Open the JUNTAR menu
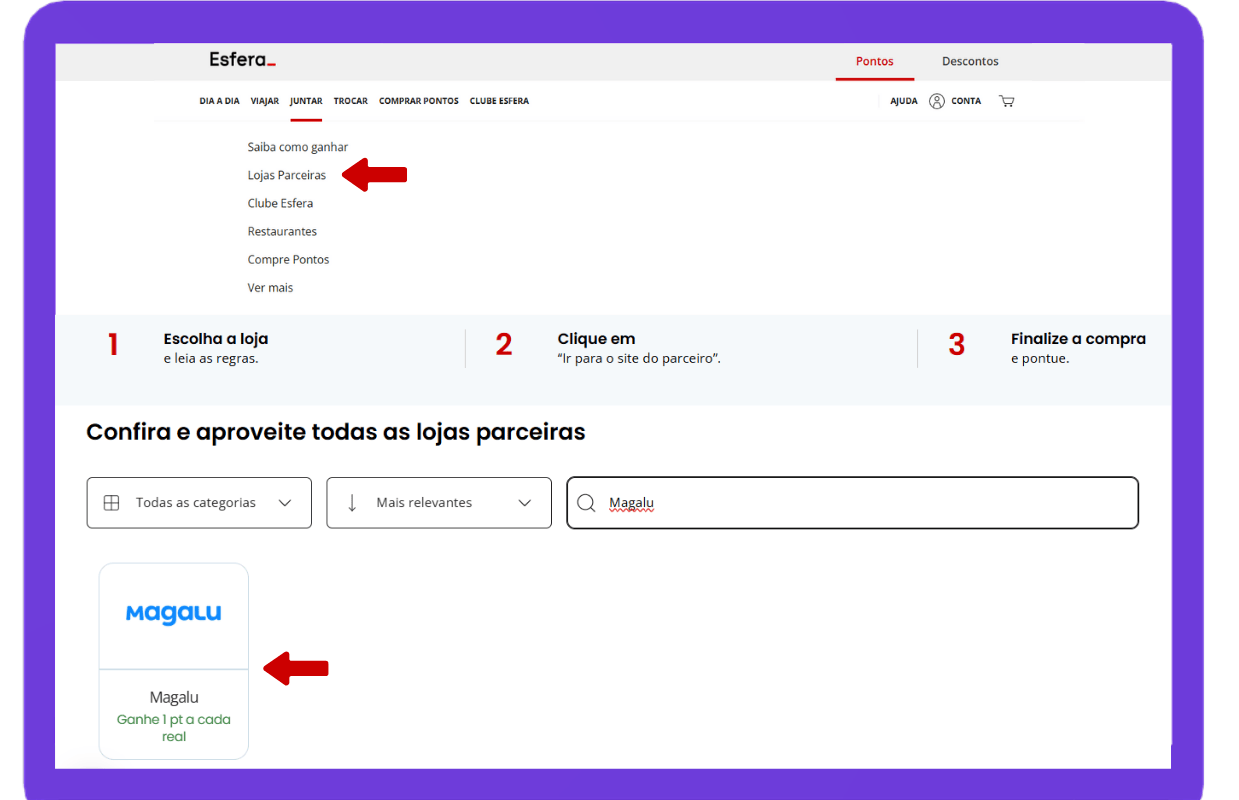This screenshot has height=800, width=1239. [x=306, y=101]
